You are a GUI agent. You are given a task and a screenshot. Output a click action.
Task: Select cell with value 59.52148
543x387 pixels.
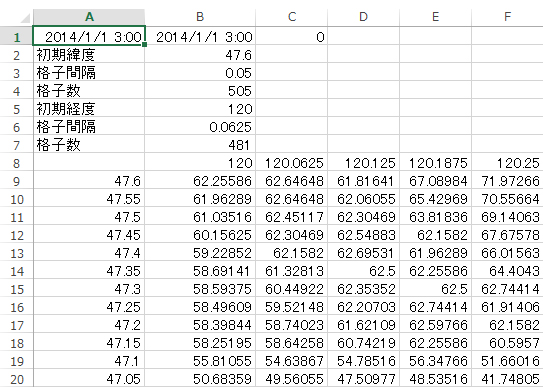tap(292, 307)
